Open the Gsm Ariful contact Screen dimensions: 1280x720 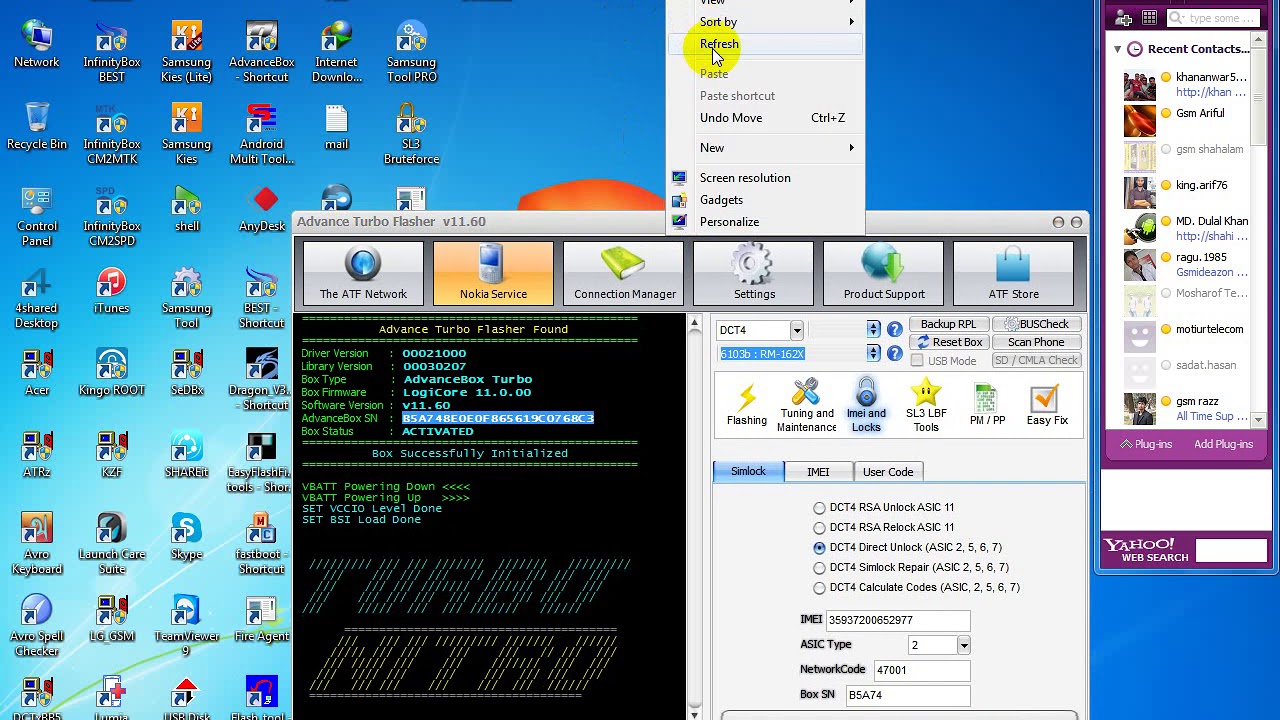[1184, 121]
